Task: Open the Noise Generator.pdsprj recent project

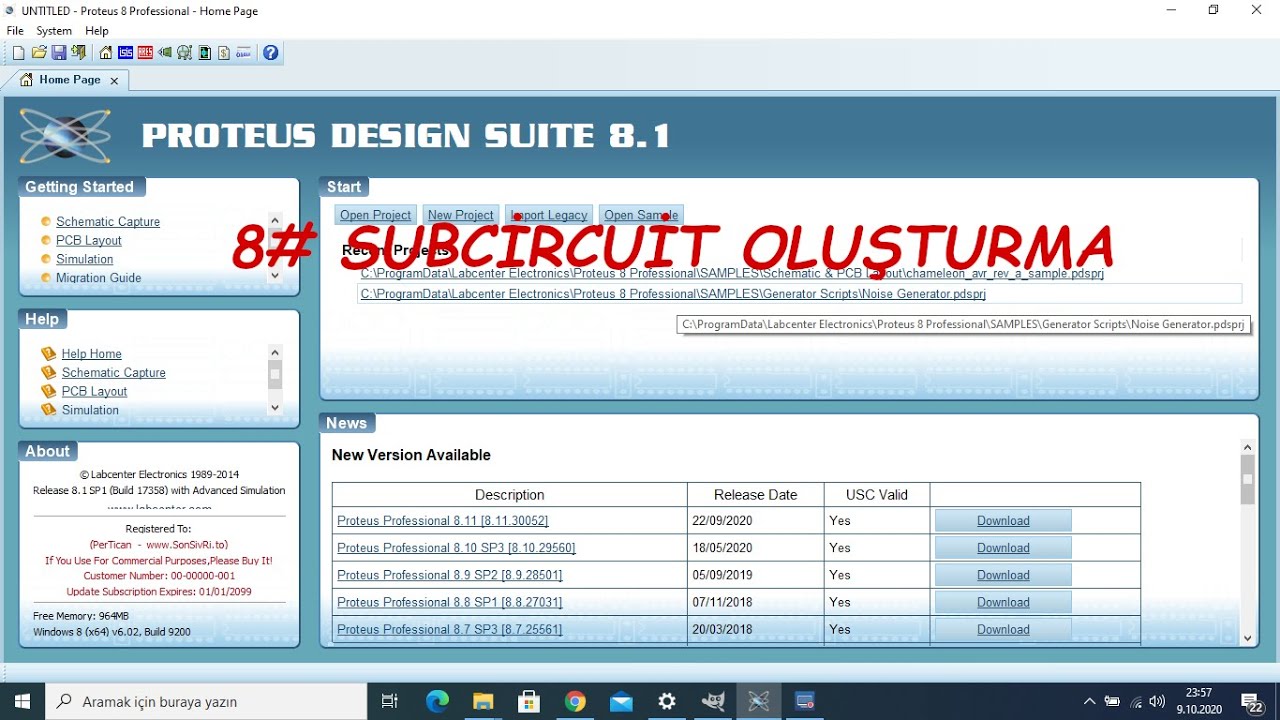Action: coord(673,294)
